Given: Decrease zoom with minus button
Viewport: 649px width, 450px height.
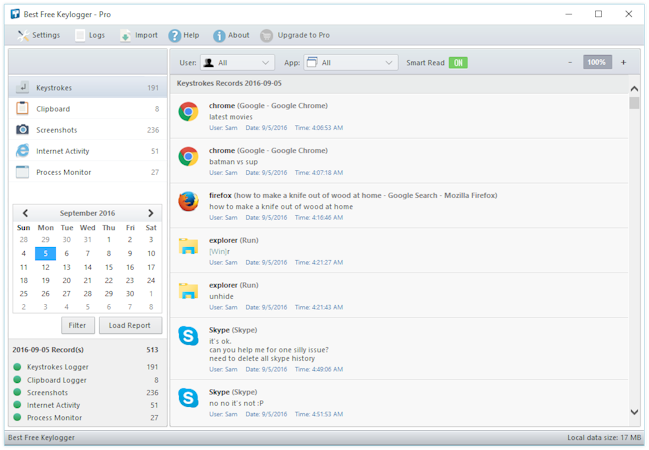Looking at the screenshot, I should tap(570, 63).
